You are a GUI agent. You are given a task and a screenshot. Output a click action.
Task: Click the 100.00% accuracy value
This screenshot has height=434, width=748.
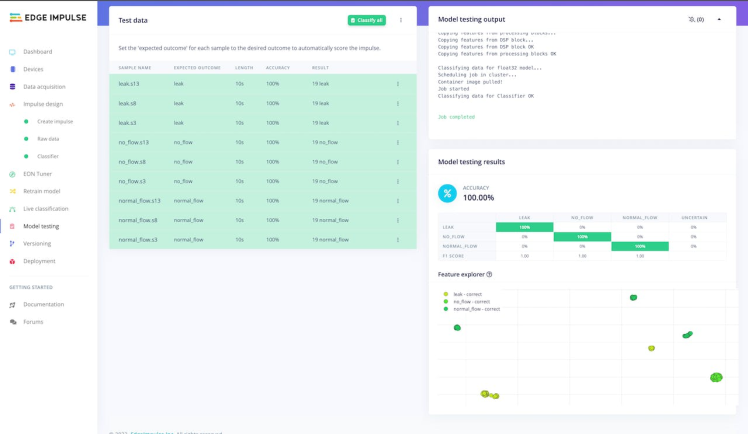pyautogui.click(x=478, y=197)
